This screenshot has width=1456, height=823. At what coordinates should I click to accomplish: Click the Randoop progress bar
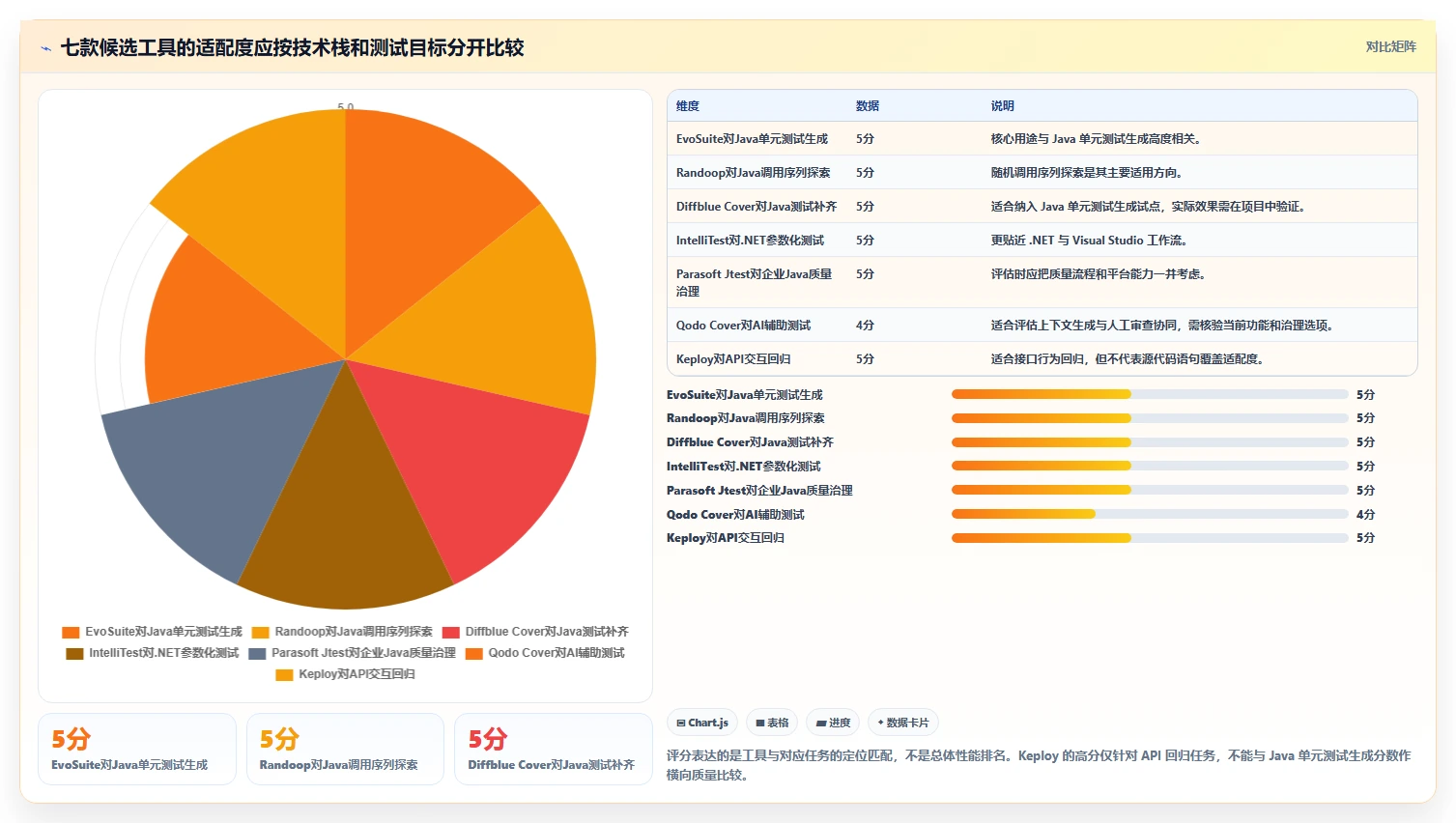pos(1150,418)
